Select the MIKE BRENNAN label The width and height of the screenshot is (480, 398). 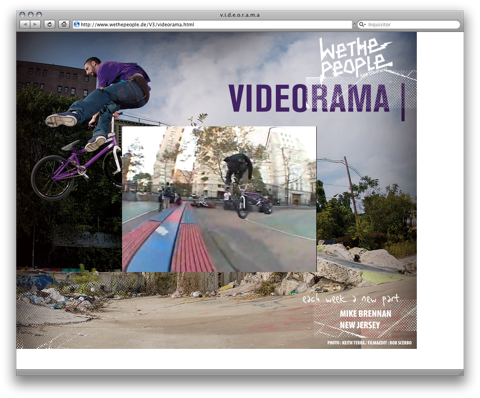coord(365,314)
